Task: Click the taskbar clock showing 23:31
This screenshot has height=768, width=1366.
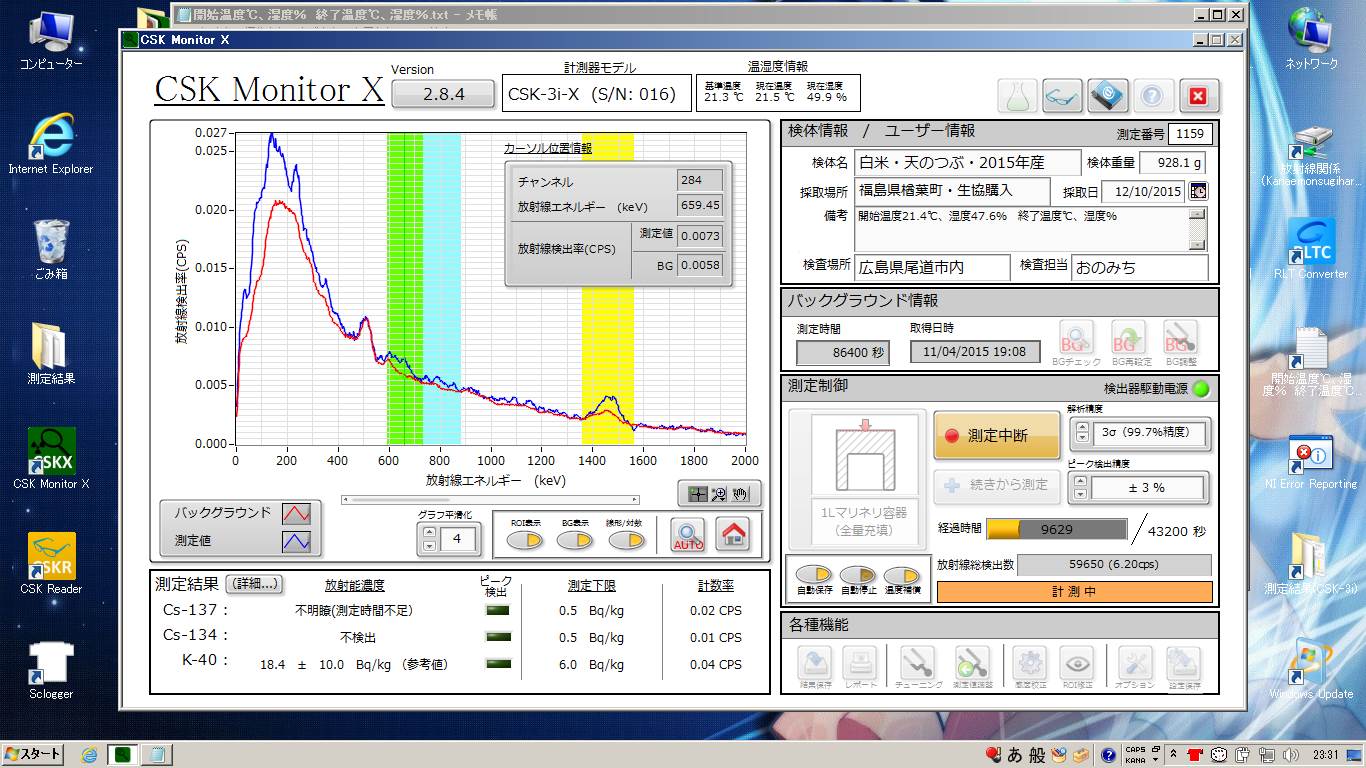Action: click(x=1326, y=755)
